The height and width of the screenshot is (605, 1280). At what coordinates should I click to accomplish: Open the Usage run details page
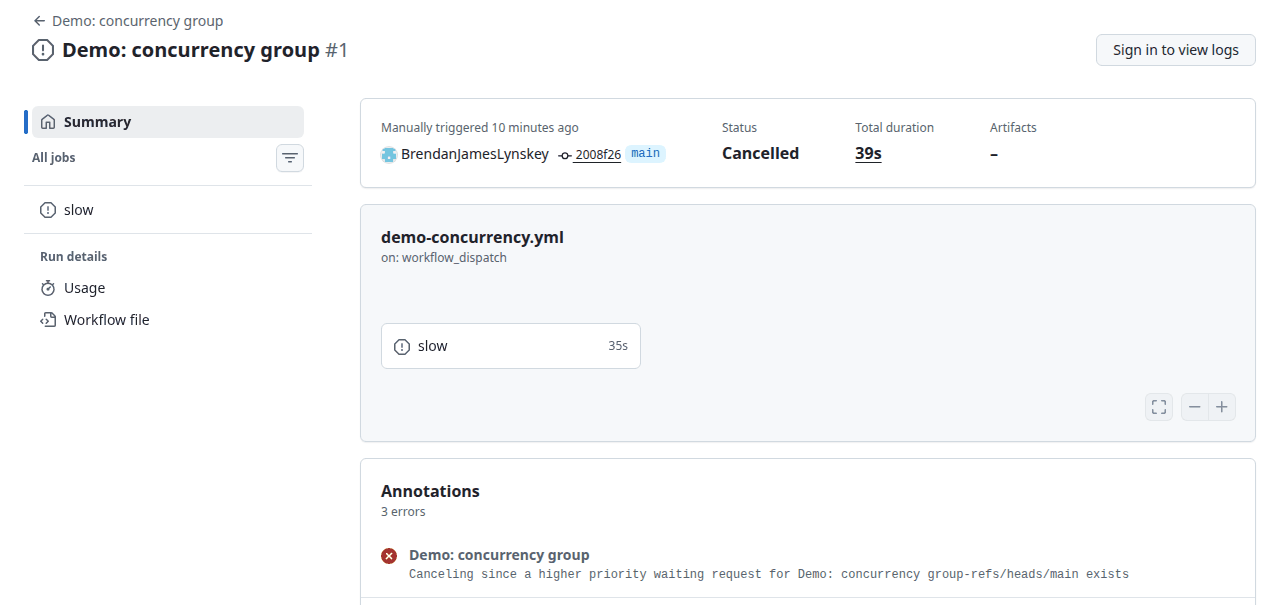168,288
